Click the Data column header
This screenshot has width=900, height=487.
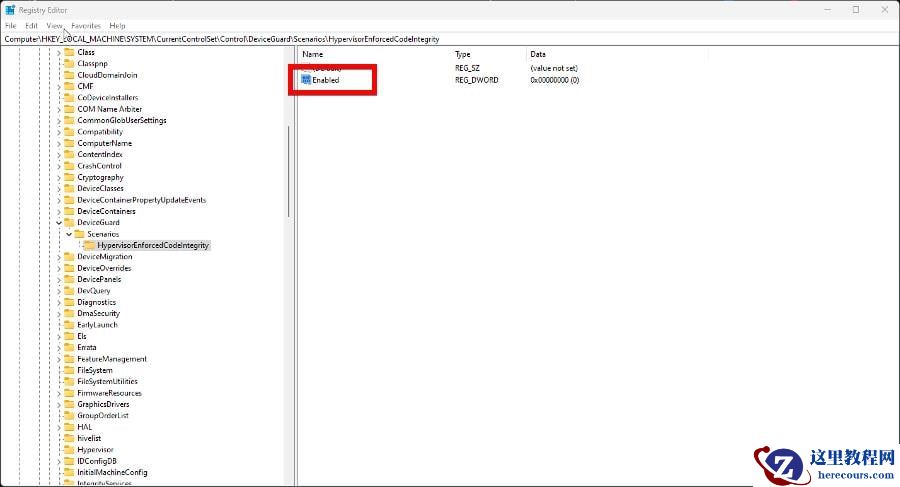point(538,54)
